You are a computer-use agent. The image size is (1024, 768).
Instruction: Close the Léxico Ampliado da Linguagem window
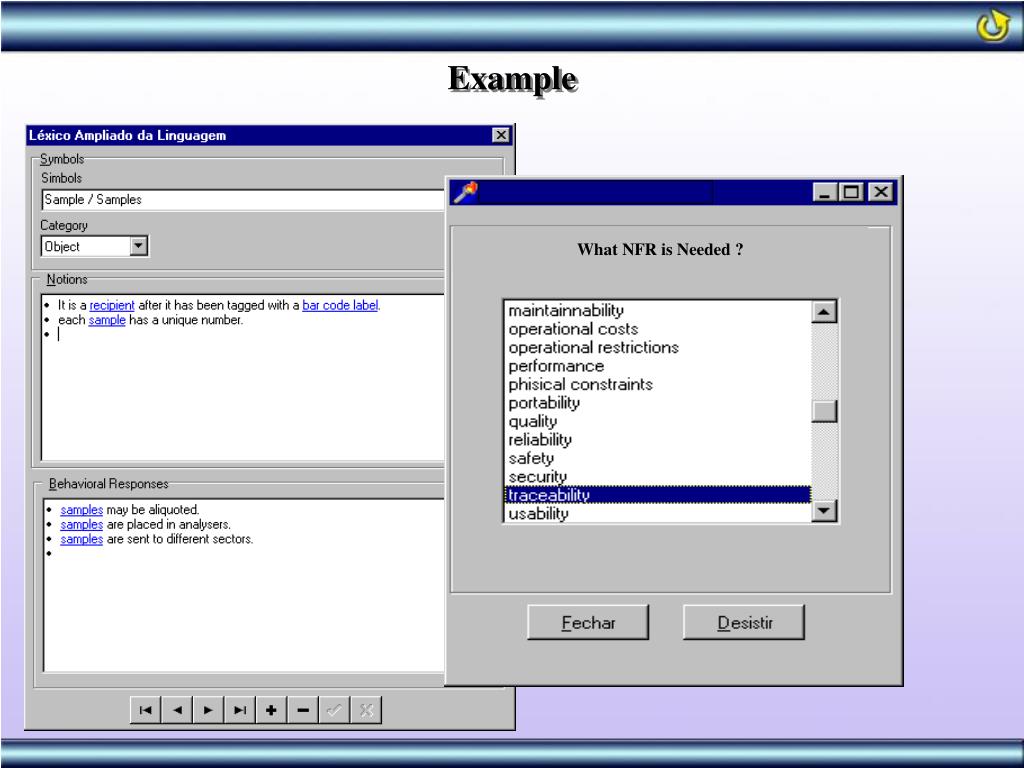(x=501, y=135)
